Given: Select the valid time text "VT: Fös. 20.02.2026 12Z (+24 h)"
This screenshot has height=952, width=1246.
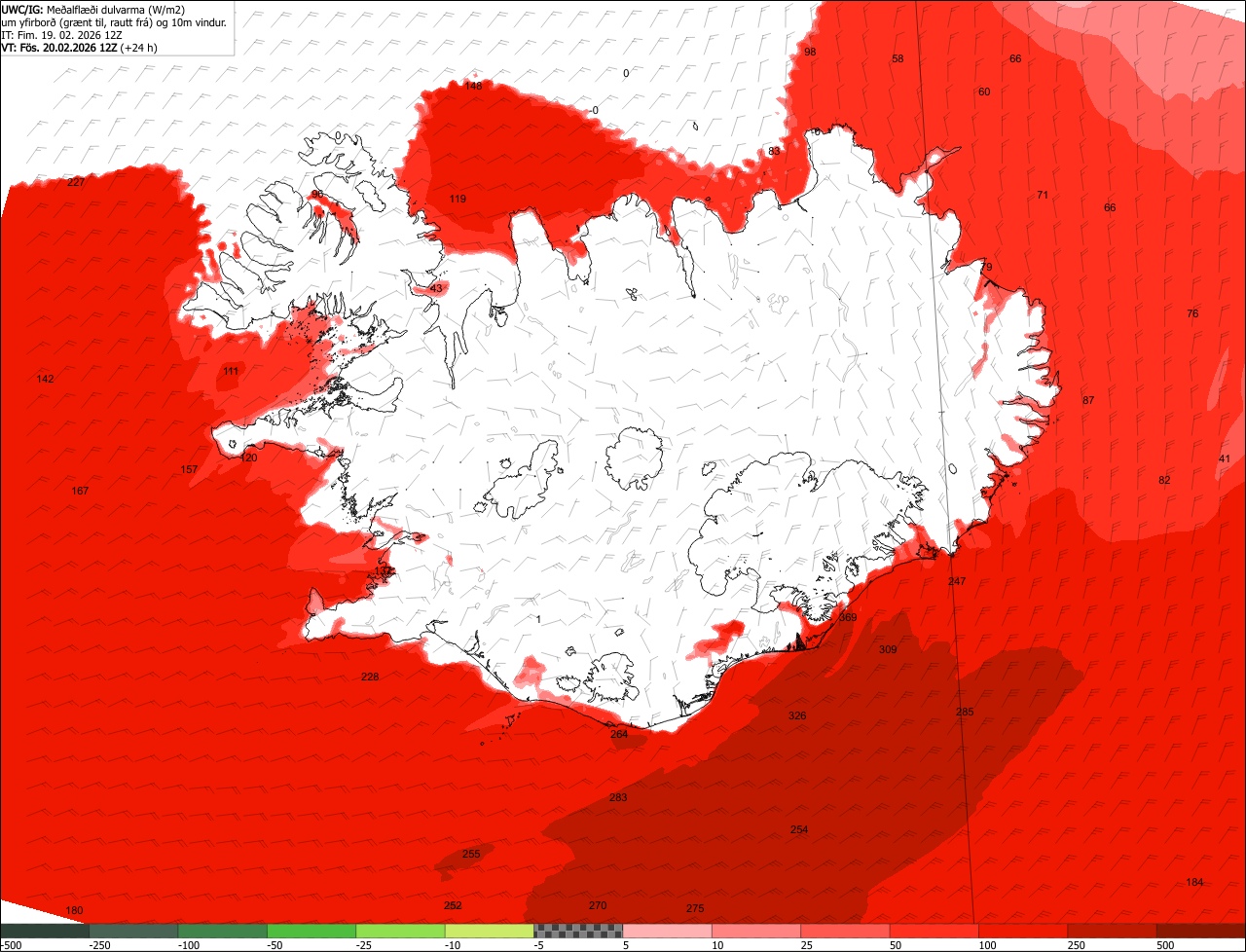Looking at the screenshot, I should (80, 47).
